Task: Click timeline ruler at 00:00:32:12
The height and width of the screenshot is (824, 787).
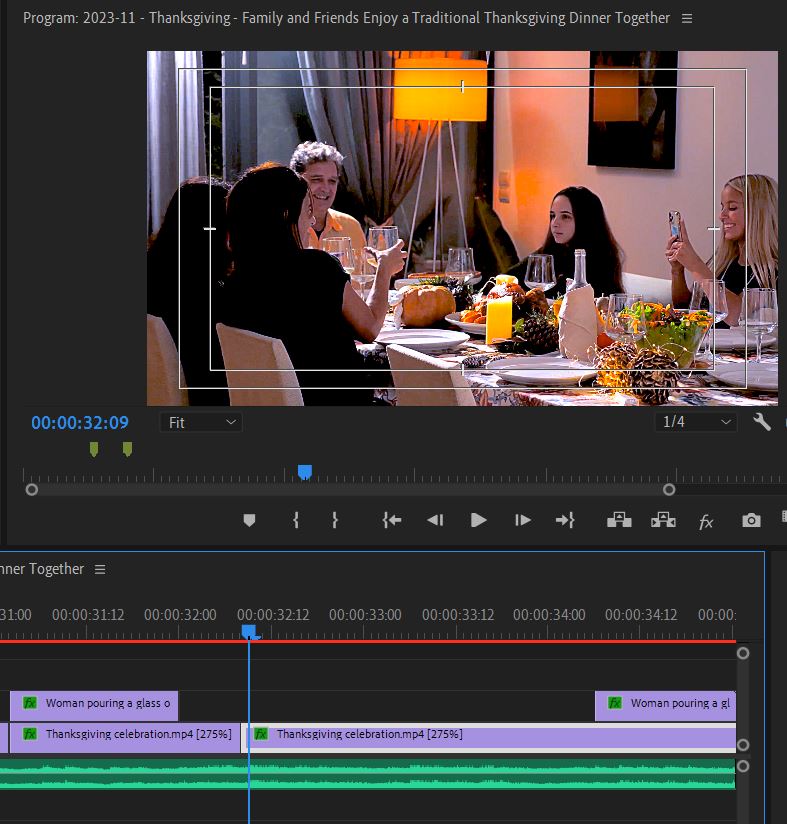Action: point(273,615)
